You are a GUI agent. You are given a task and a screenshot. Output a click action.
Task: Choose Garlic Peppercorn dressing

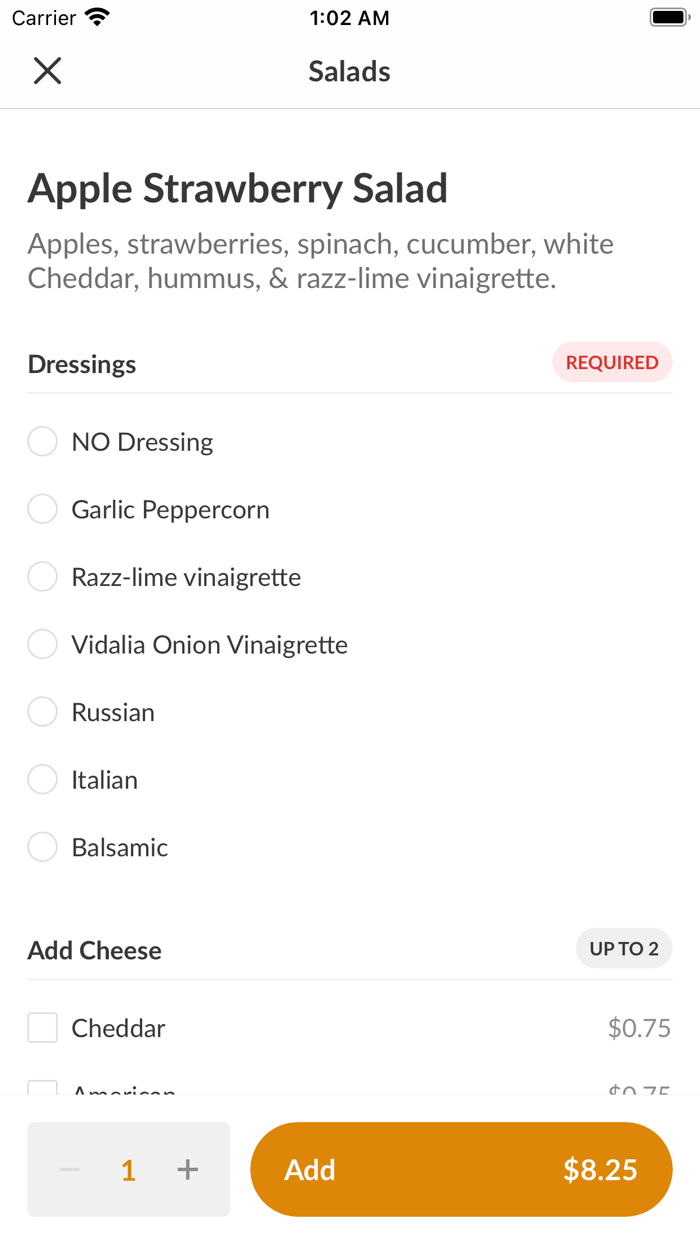42,510
